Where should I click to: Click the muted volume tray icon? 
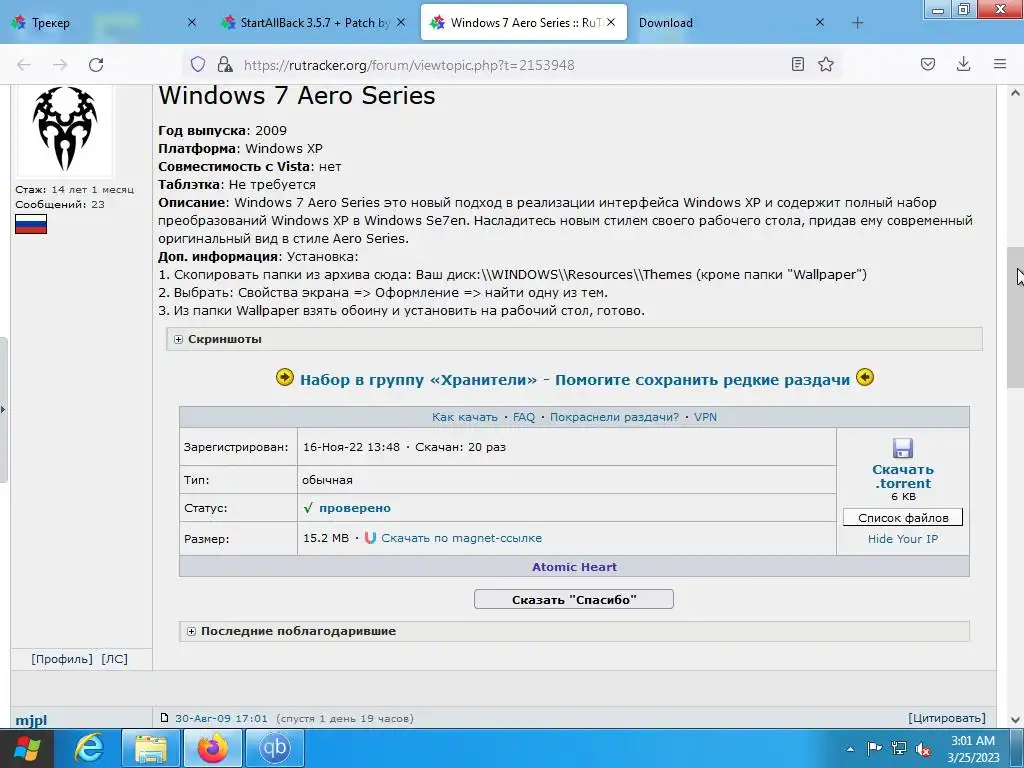pos(923,748)
